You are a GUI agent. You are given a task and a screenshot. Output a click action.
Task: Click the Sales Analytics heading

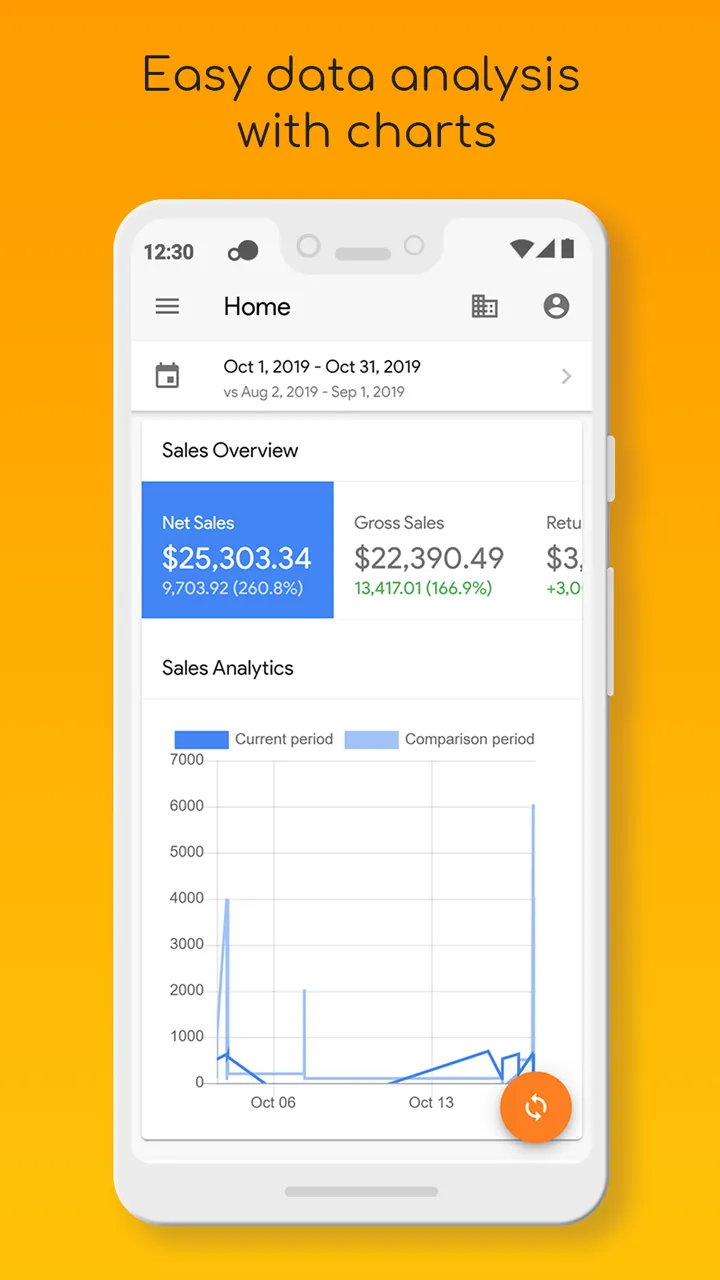(x=228, y=668)
